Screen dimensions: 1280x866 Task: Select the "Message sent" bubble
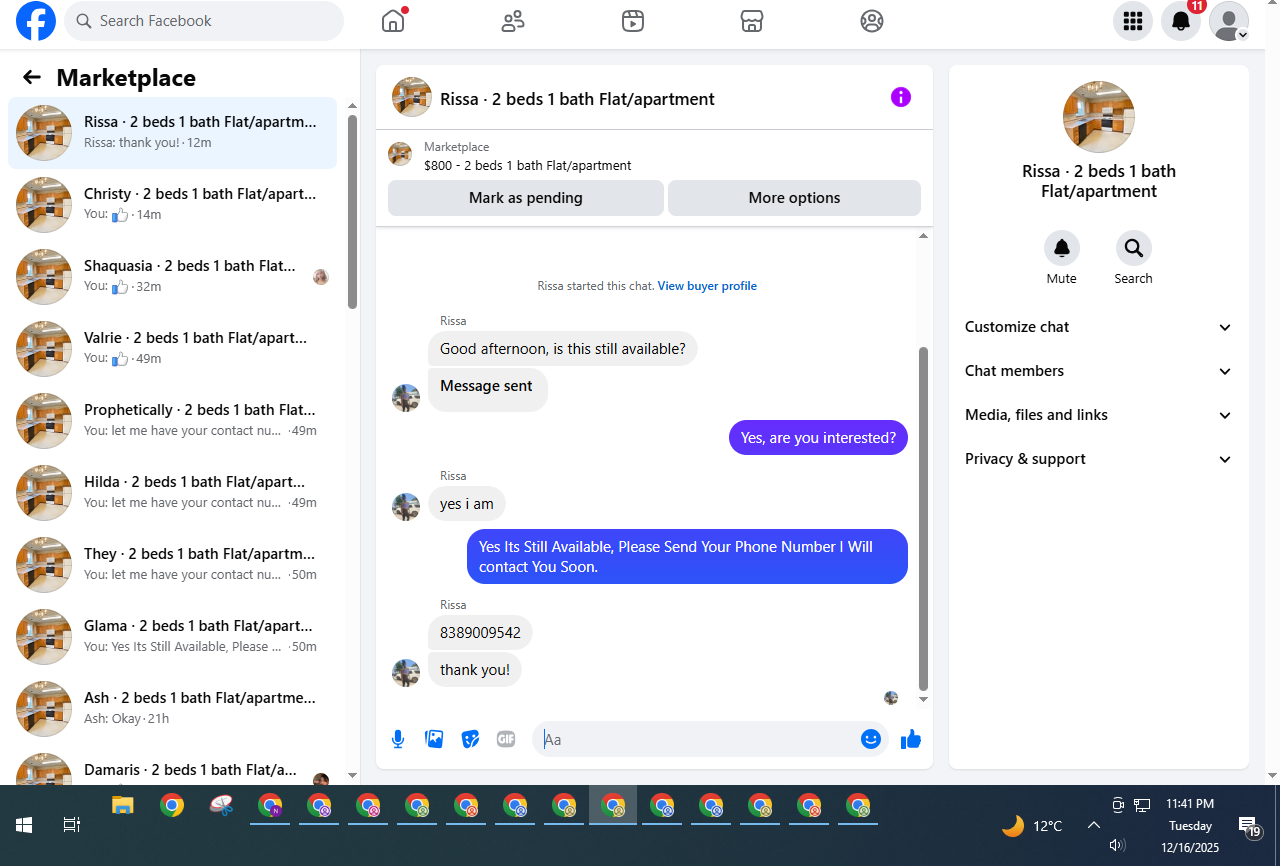click(487, 389)
